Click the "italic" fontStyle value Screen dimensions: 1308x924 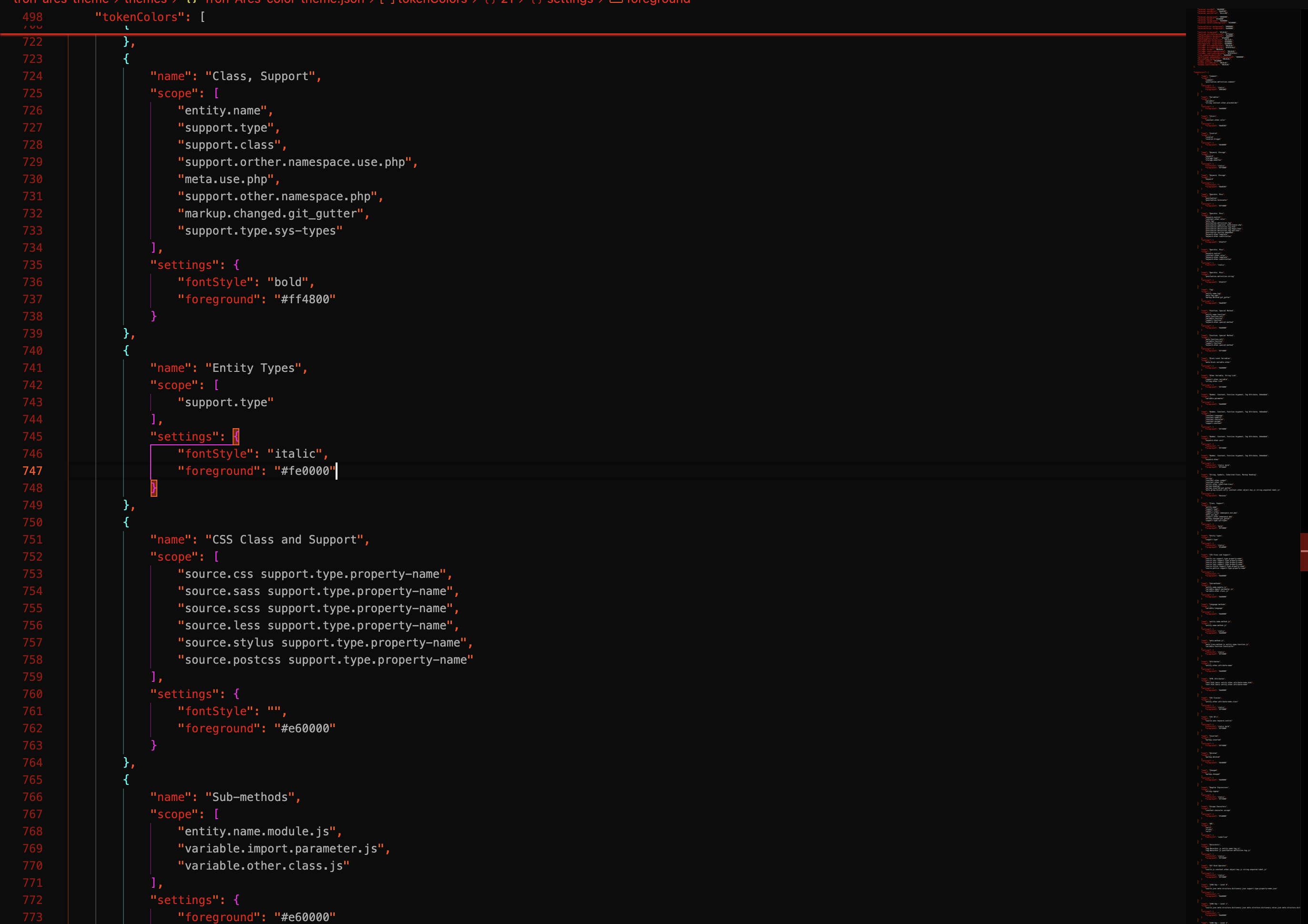(x=295, y=453)
